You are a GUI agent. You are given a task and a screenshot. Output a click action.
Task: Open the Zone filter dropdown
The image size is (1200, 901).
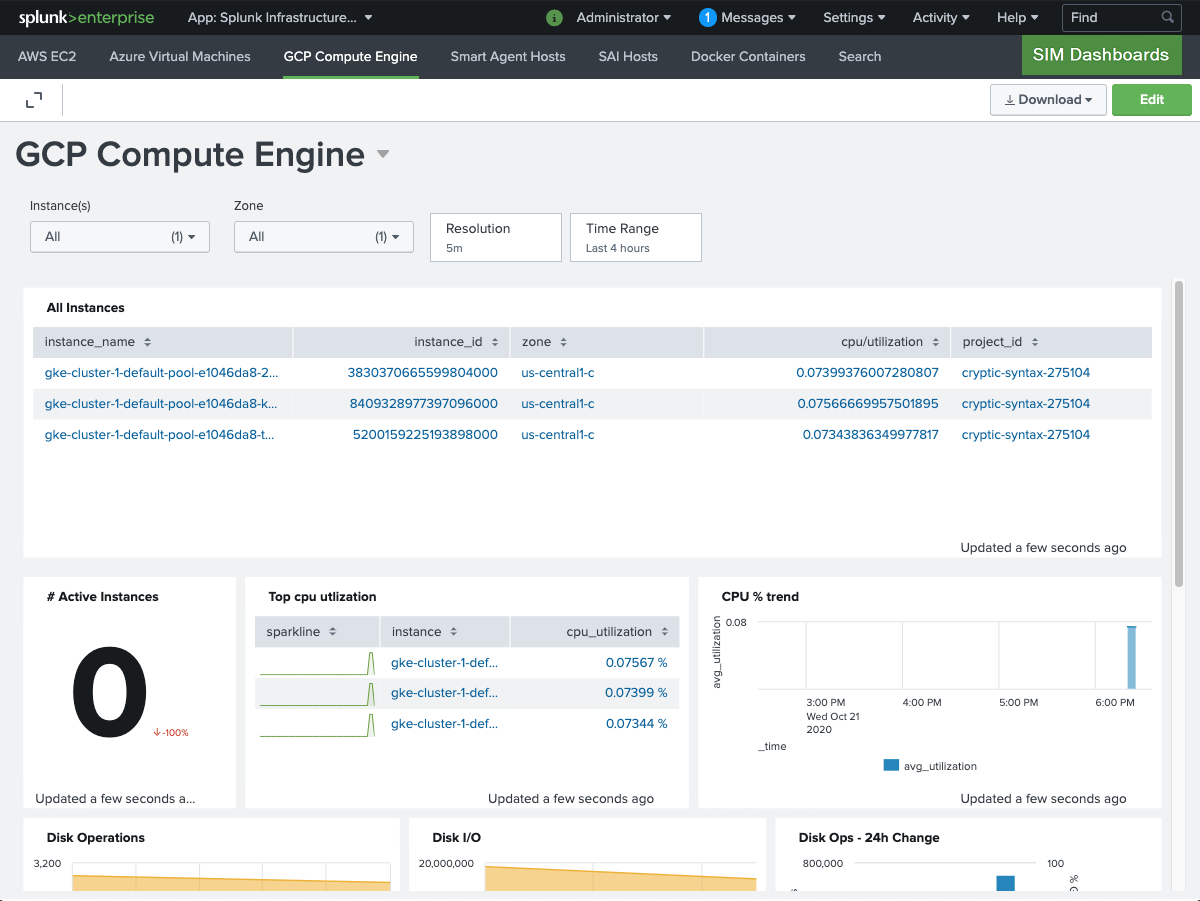pyautogui.click(x=324, y=237)
